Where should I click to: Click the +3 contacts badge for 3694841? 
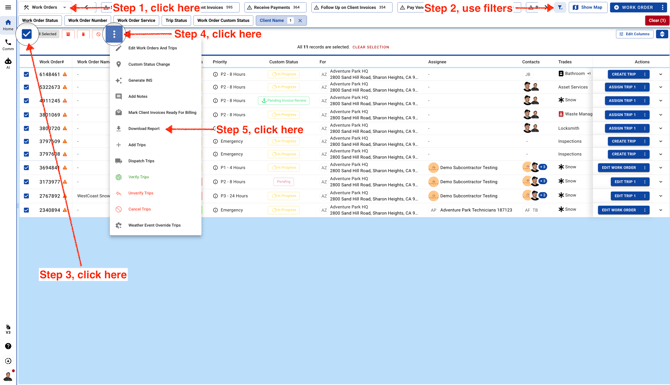[x=543, y=167]
